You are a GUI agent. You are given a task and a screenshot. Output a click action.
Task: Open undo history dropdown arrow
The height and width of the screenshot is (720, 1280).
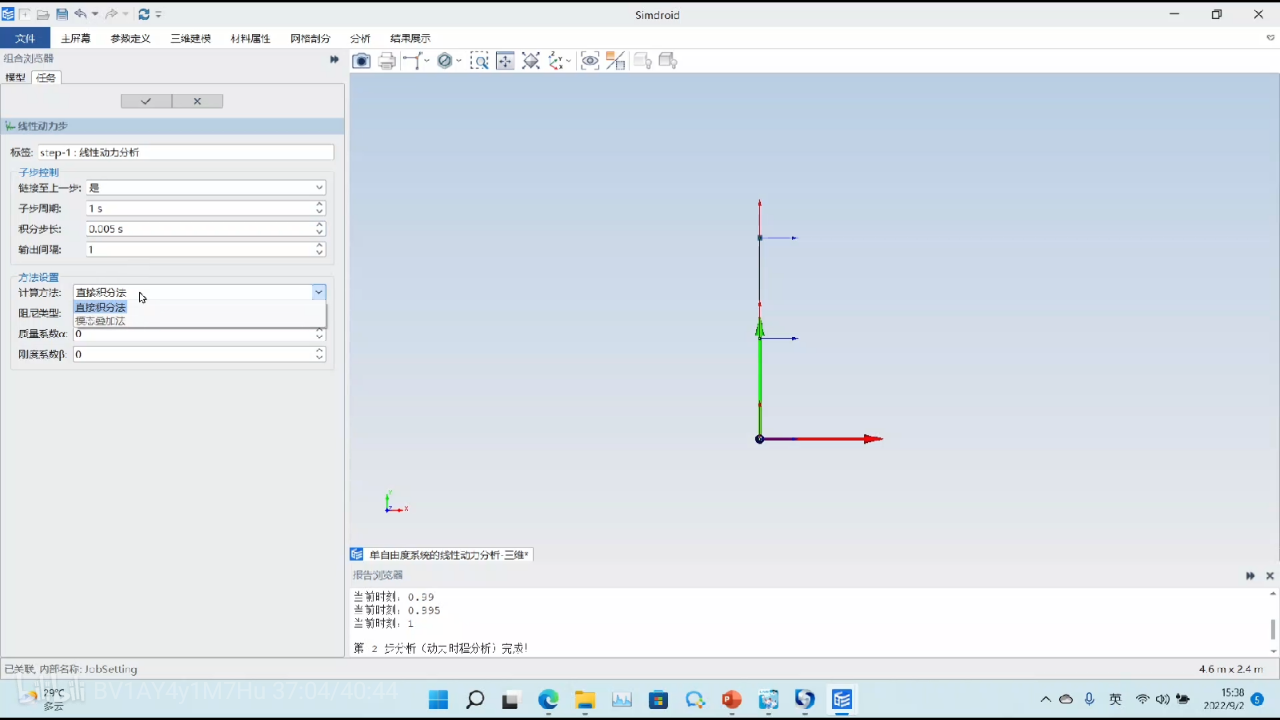point(95,14)
